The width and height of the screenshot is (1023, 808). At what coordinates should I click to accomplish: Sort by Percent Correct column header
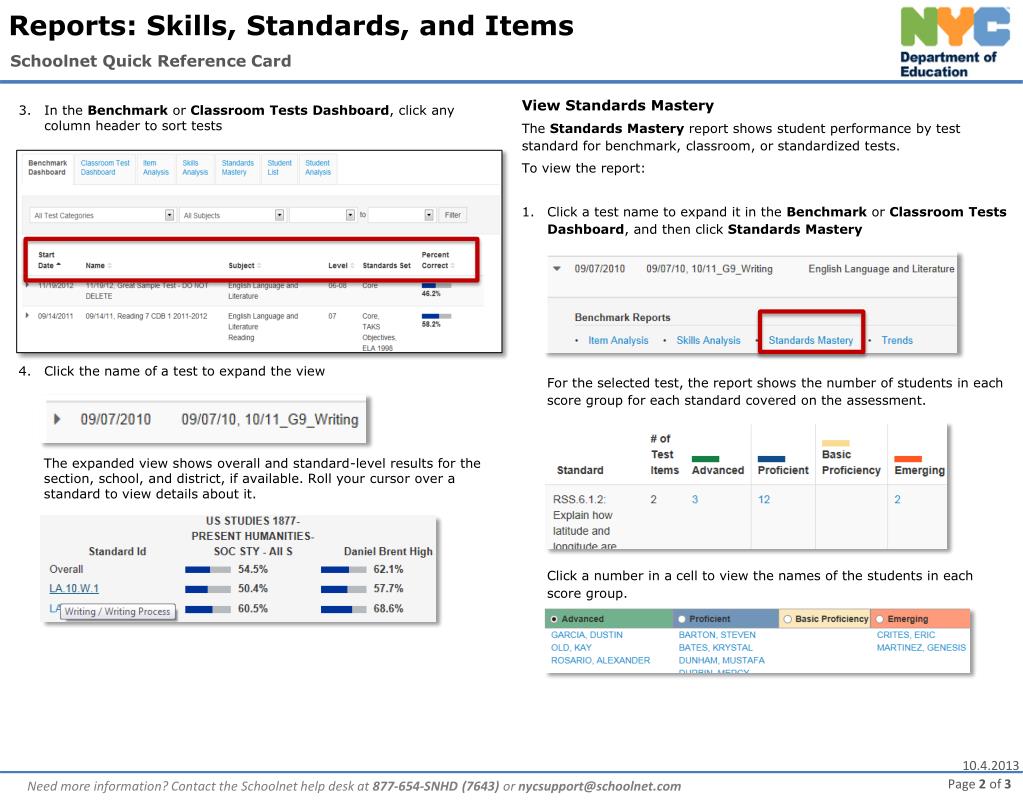point(438,260)
